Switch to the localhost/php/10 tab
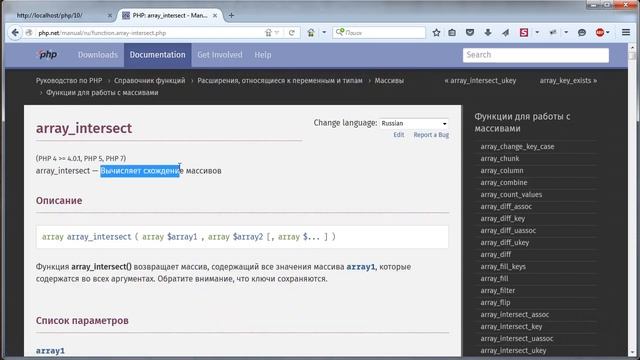Screen dimensions: 640x360 click(x=61, y=16)
